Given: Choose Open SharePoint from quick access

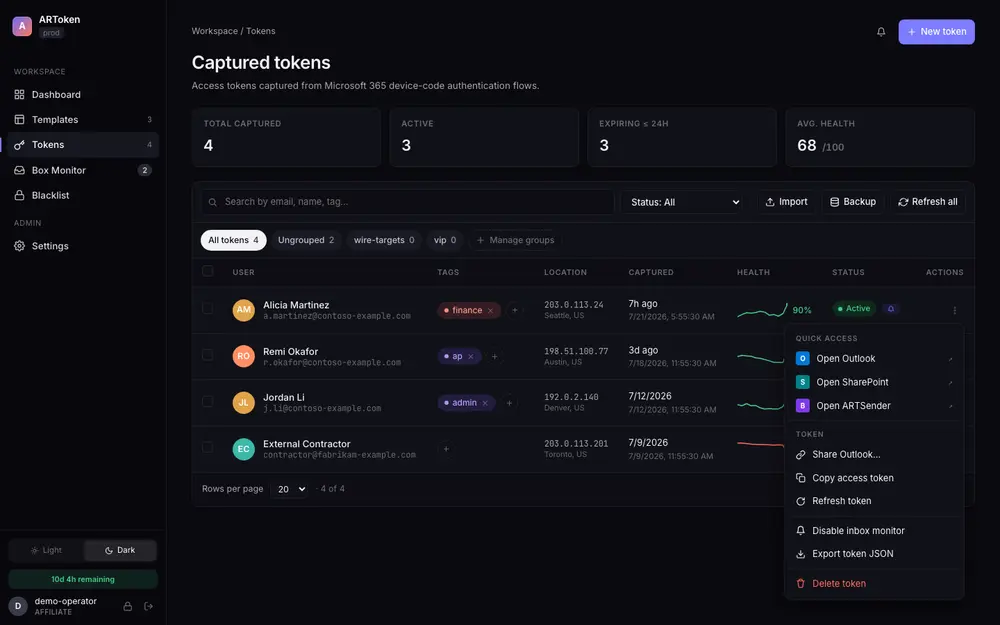Looking at the screenshot, I should point(874,382).
